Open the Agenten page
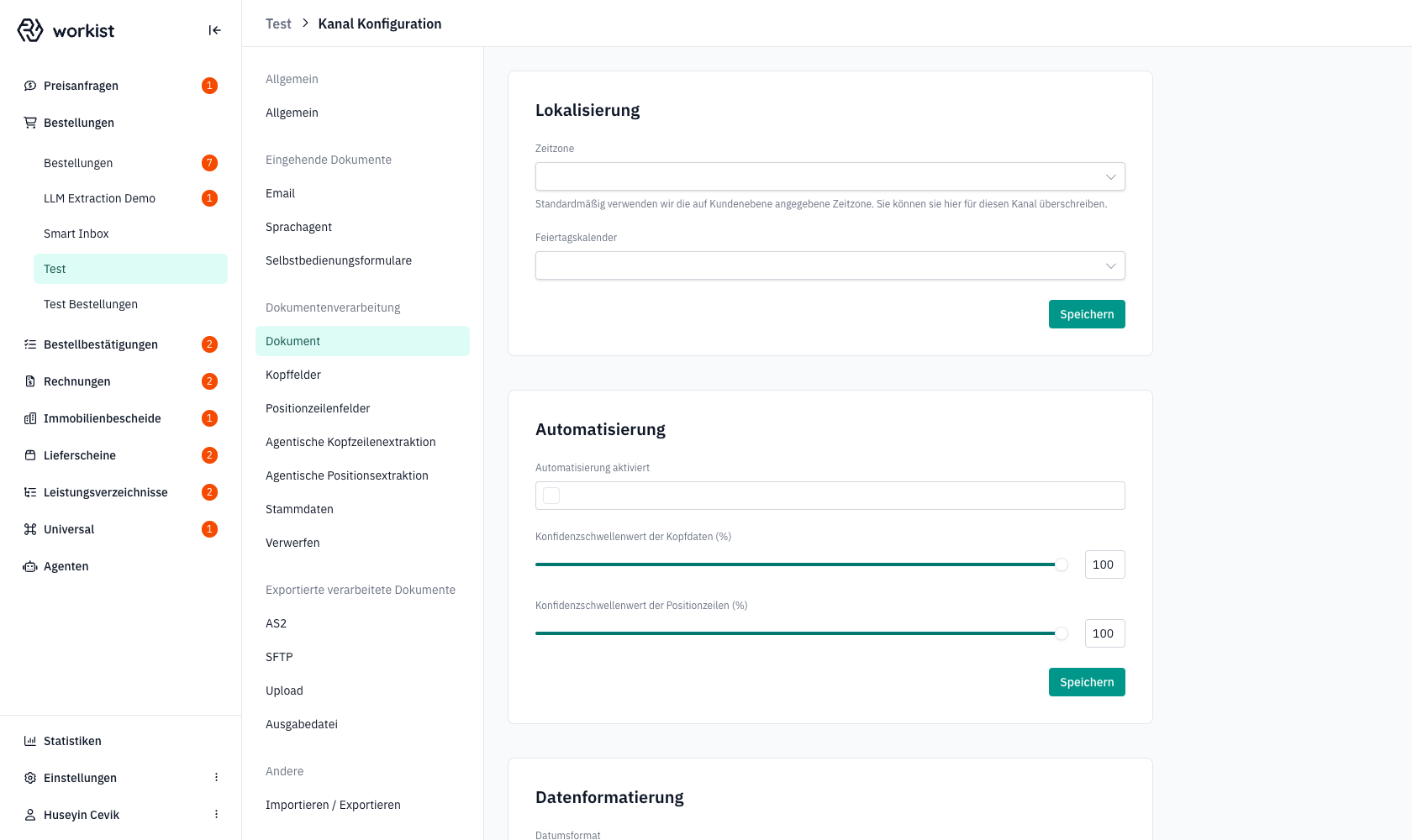 (x=121, y=566)
